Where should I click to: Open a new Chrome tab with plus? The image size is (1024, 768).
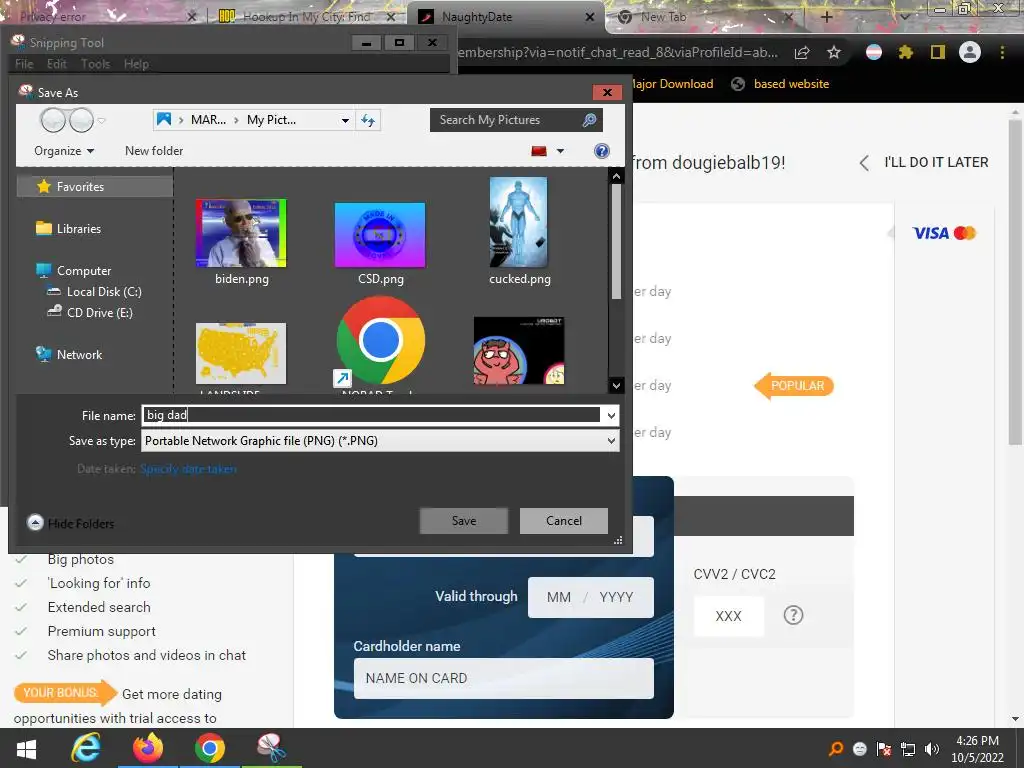click(x=826, y=17)
